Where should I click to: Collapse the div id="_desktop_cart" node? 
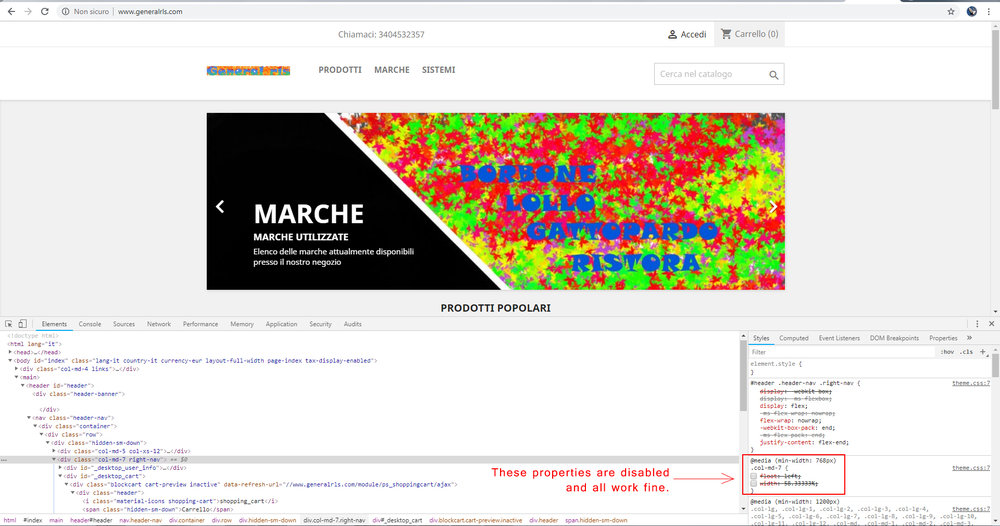[x=61, y=476]
